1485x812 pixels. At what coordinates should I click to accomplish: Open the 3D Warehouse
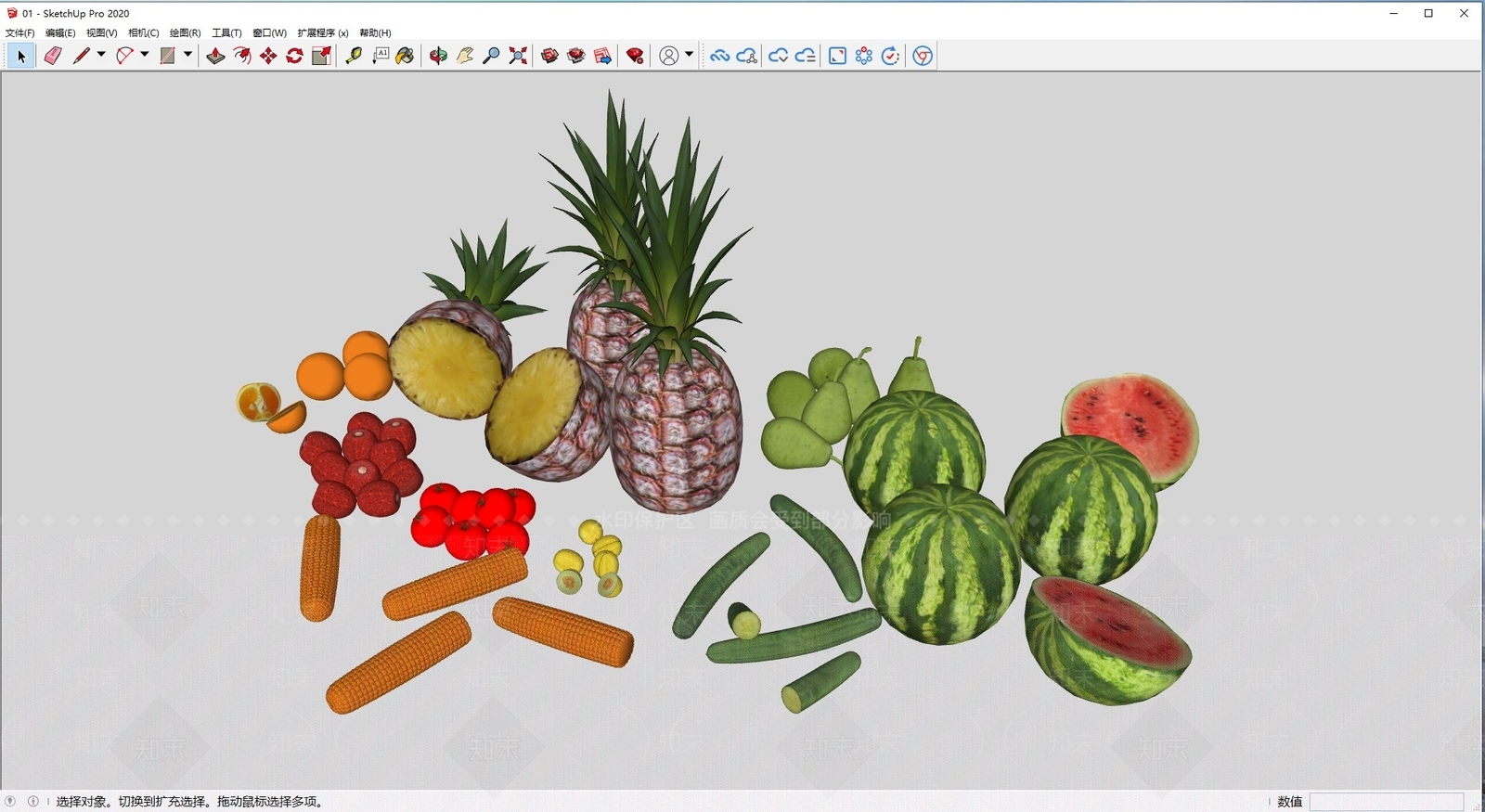549,56
